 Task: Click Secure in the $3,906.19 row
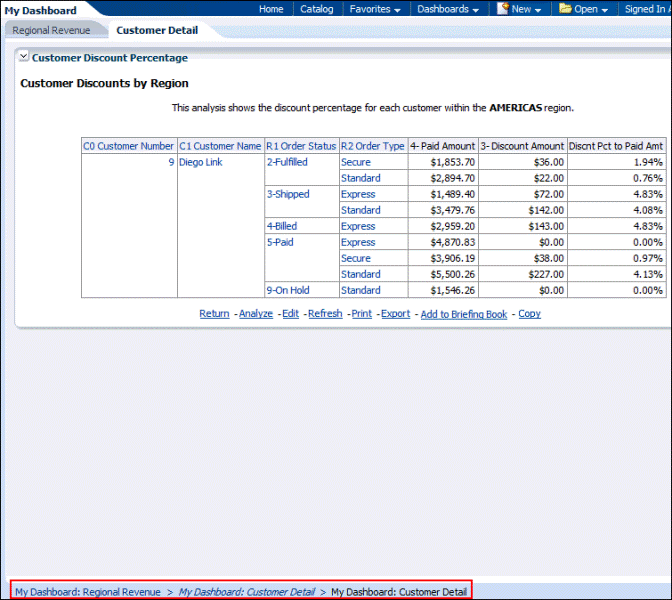356,258
